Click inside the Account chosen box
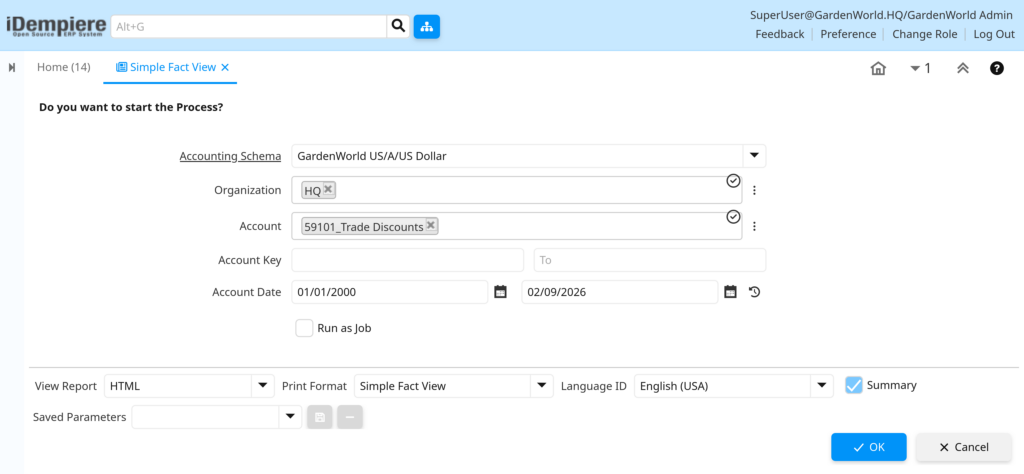 (517, 227)
